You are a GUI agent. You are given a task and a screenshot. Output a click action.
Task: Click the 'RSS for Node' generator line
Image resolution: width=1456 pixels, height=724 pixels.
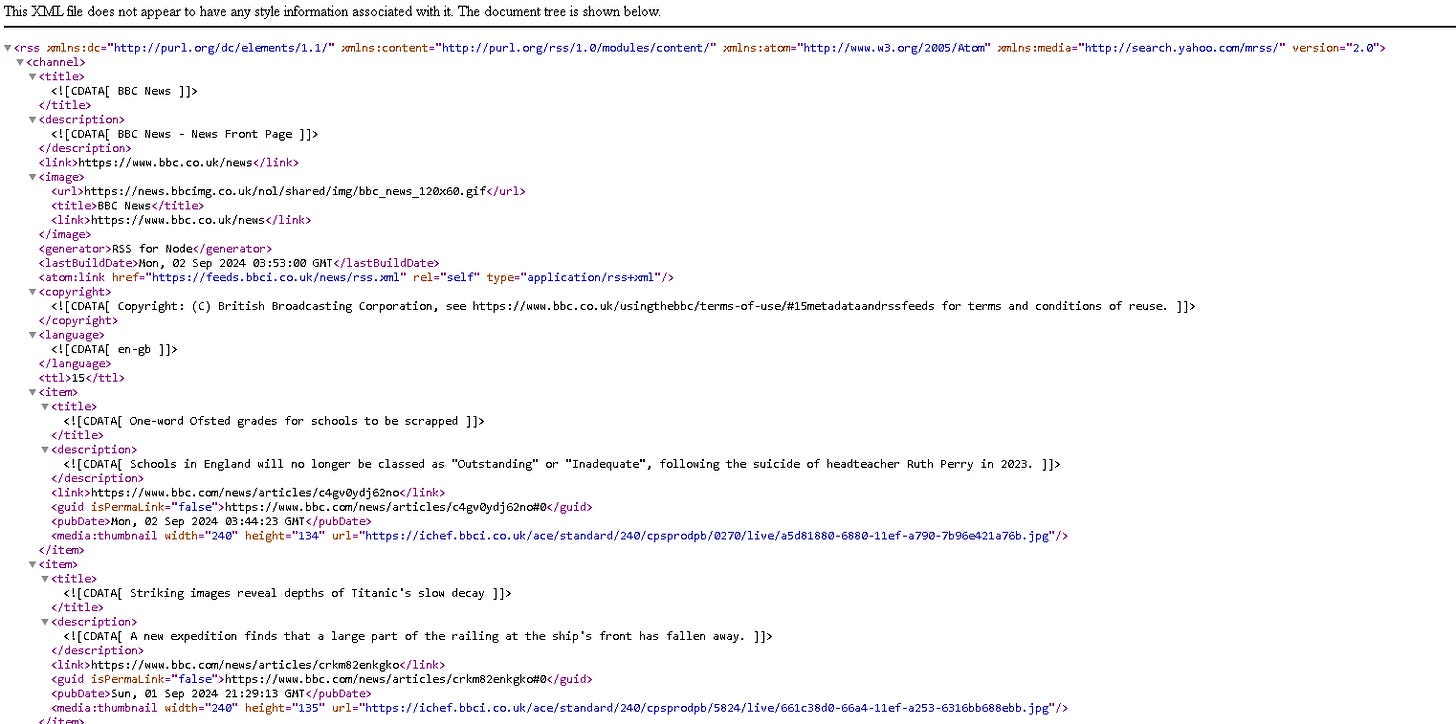pos(155,249)
